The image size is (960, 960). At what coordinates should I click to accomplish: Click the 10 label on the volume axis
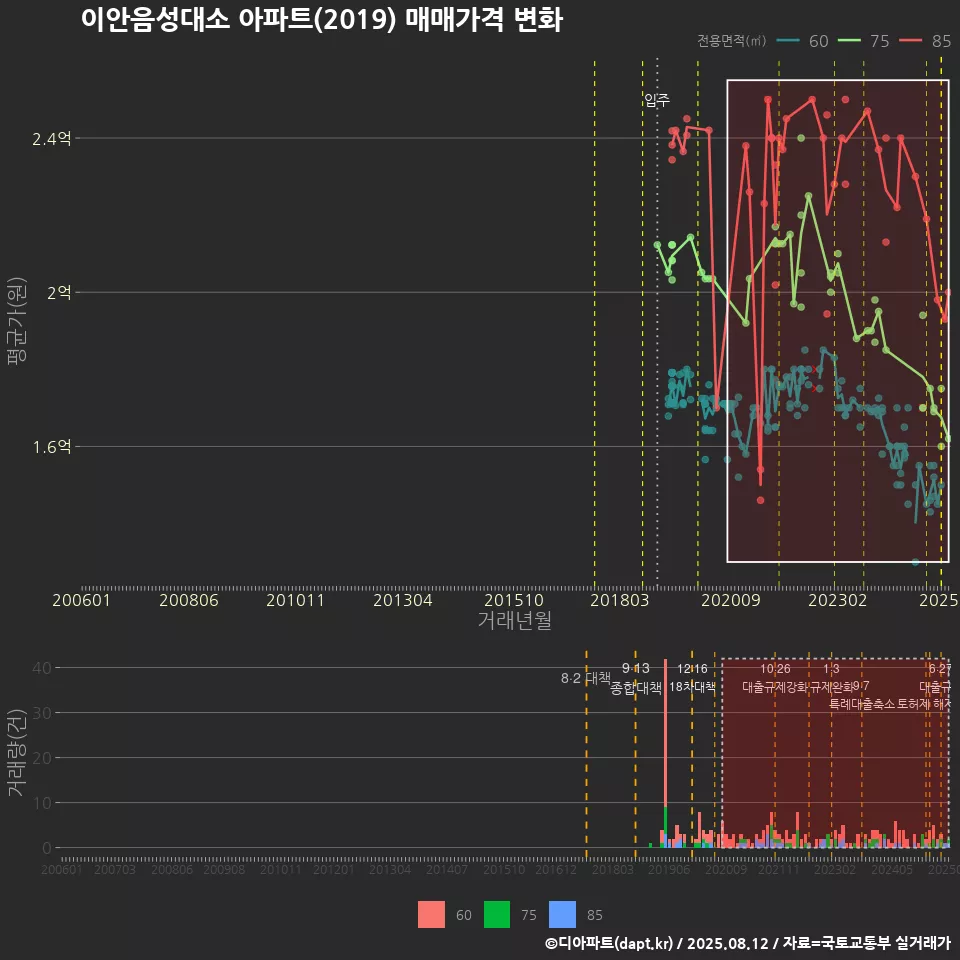pyautogui.click(x=42, y=803)
